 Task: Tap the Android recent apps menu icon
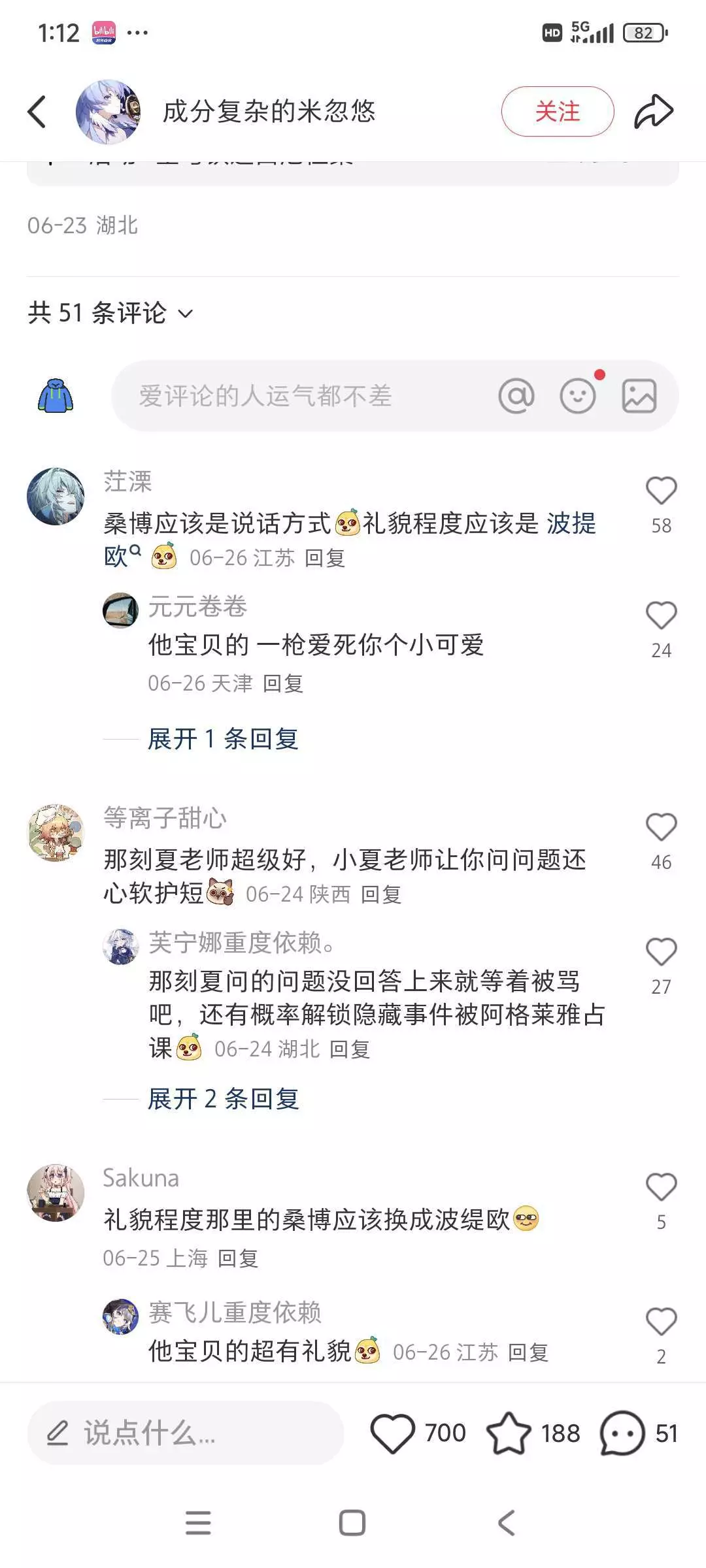coord(198,1523)
